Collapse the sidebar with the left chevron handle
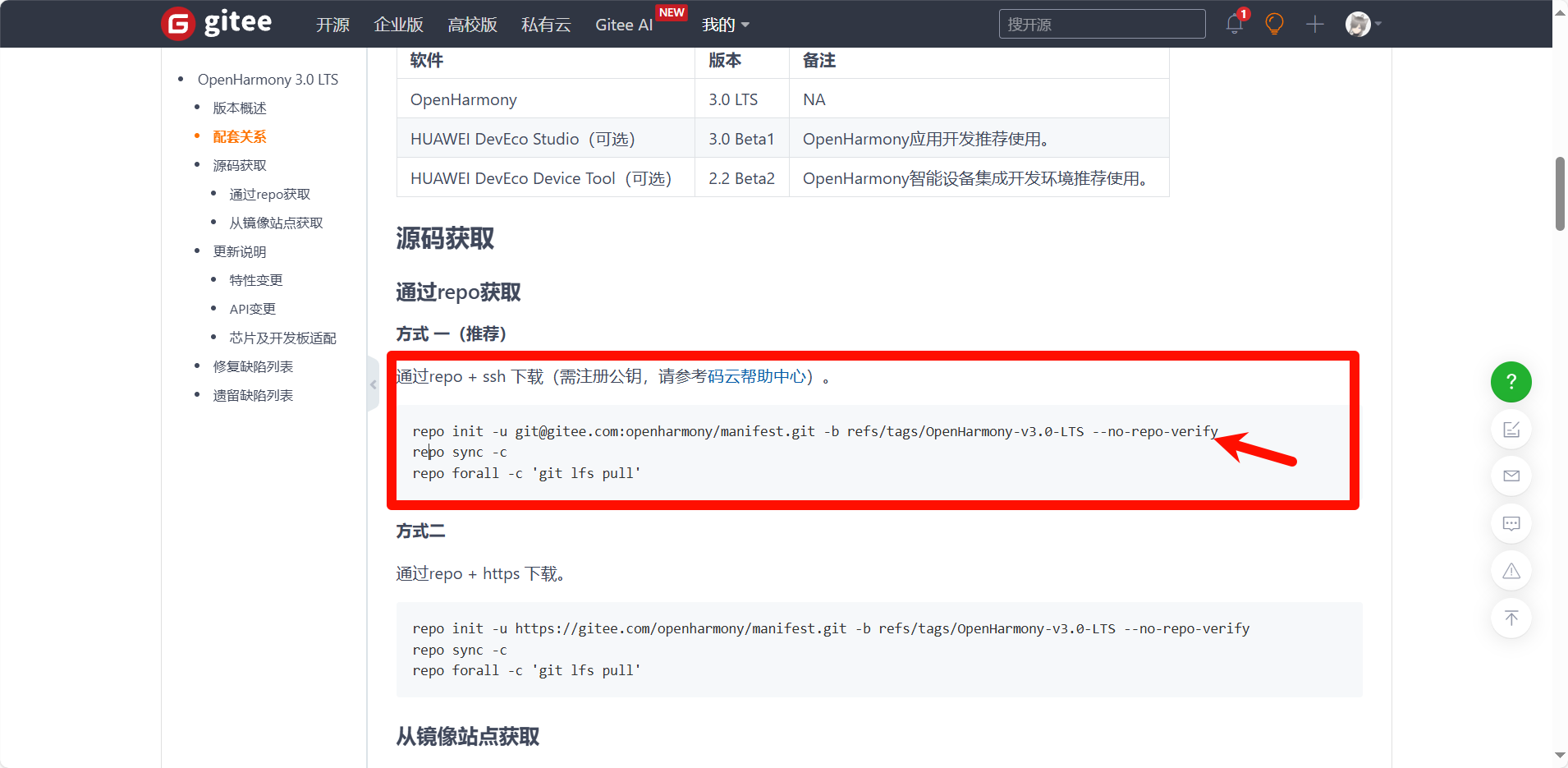The image size is (1568, 768). 374,384
